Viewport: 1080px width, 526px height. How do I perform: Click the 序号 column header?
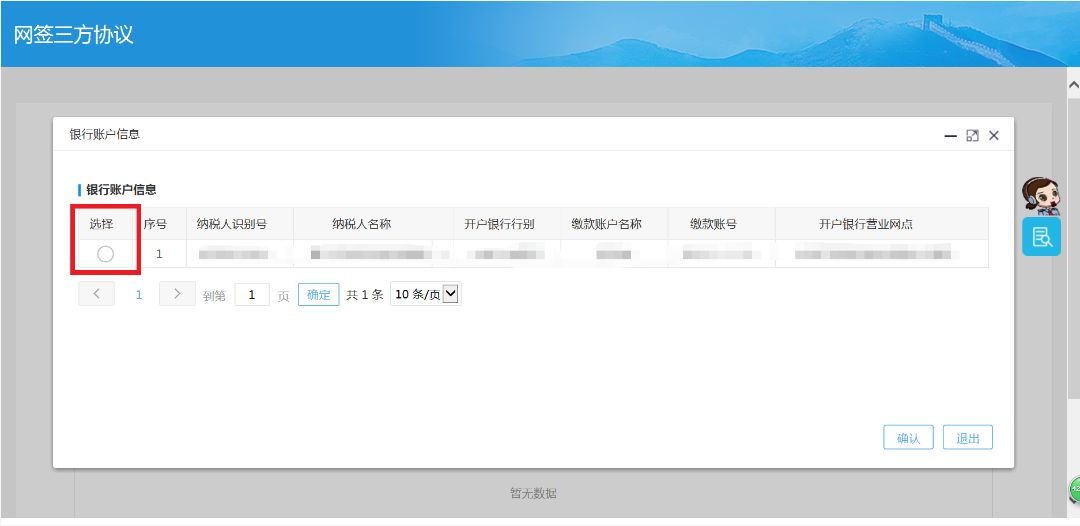tap(155, 224)
